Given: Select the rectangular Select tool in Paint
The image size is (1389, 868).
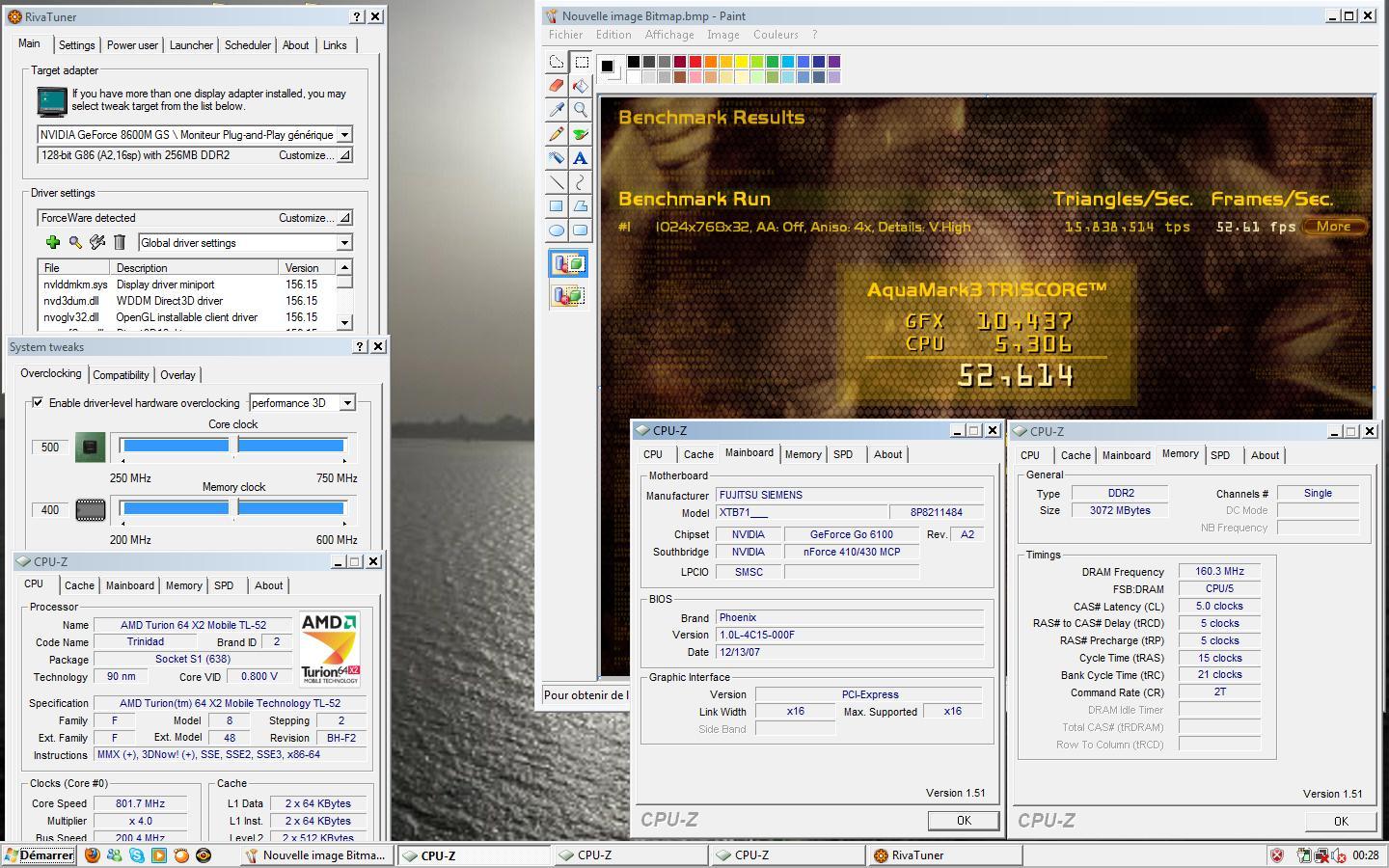Looking at the screenshot, I should click(x=581, y=63).
